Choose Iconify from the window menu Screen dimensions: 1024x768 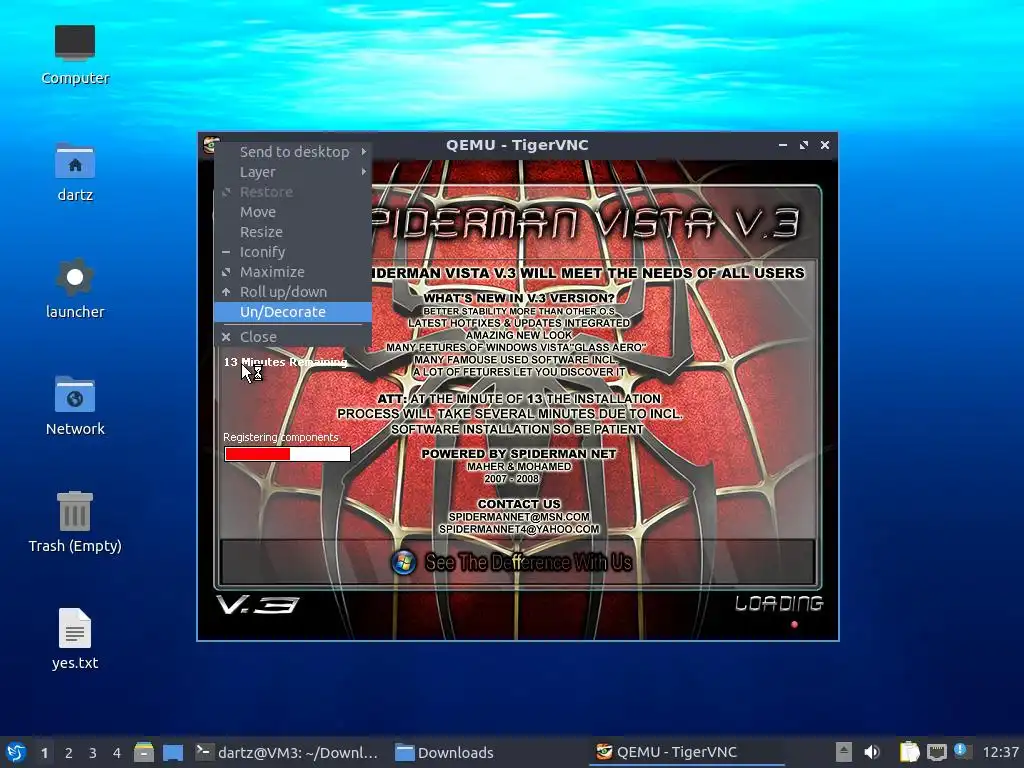coord(293,252)
